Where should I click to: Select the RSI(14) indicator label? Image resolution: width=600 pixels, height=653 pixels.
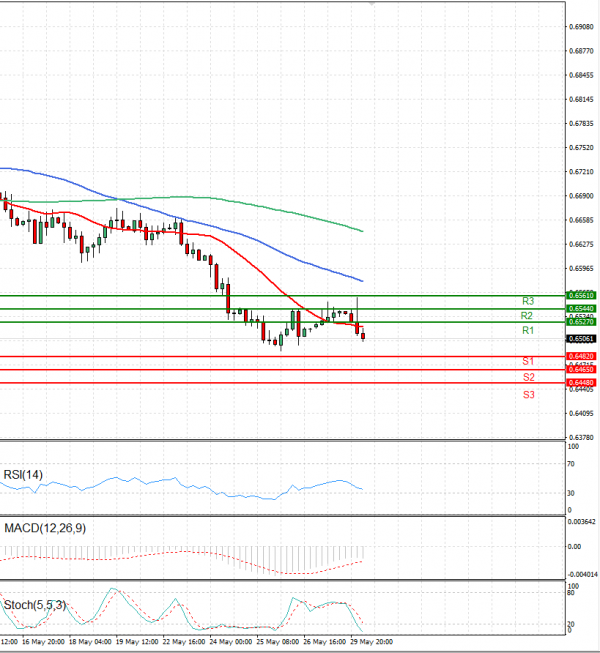23,474
